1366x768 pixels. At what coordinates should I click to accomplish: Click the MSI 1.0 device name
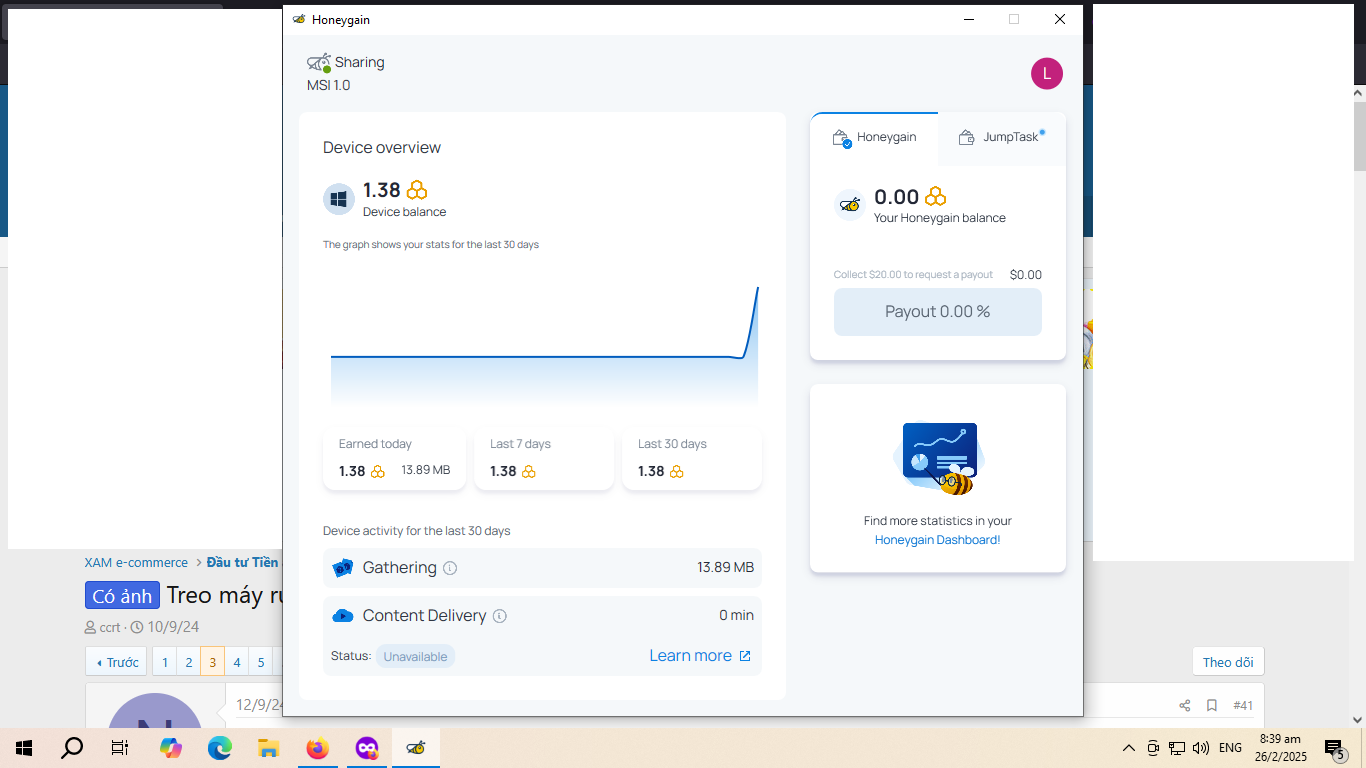[x=329, y=86]
